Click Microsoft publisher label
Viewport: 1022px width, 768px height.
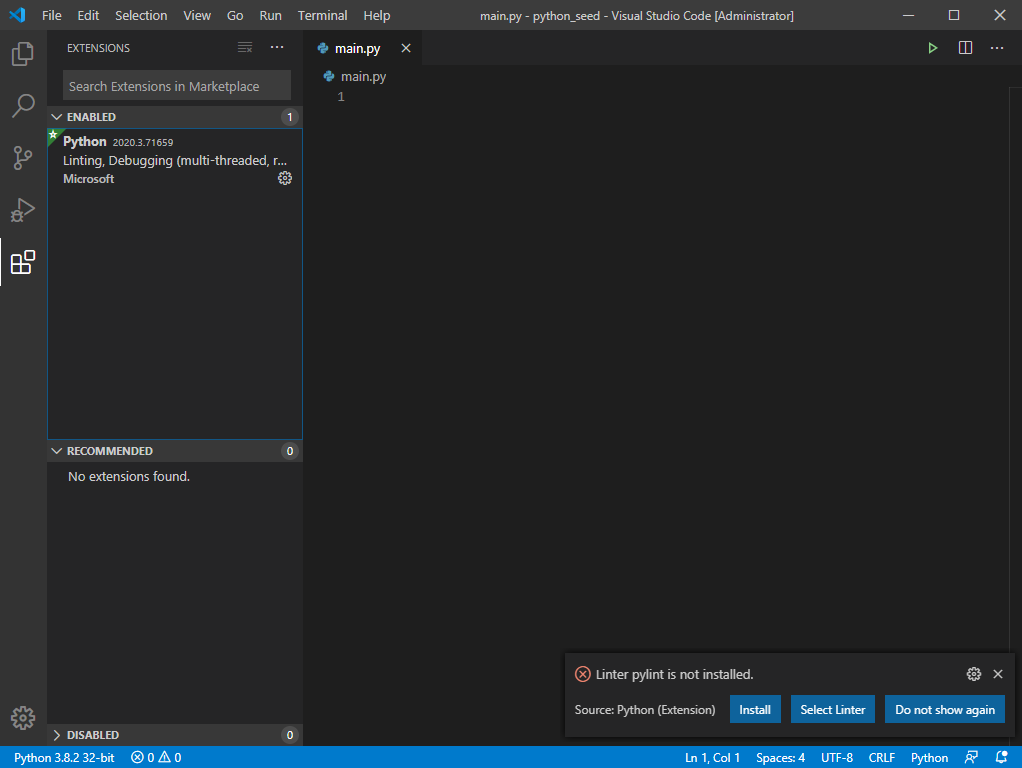pos(89,179)
